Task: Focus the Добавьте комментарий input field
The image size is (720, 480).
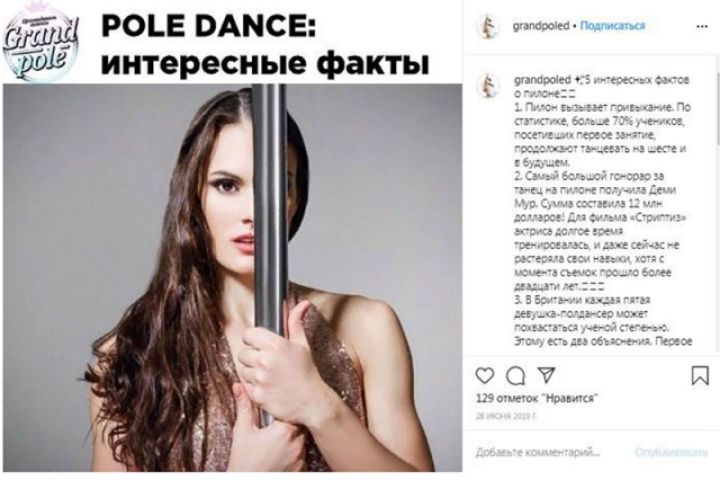Action: click(538, 452)
